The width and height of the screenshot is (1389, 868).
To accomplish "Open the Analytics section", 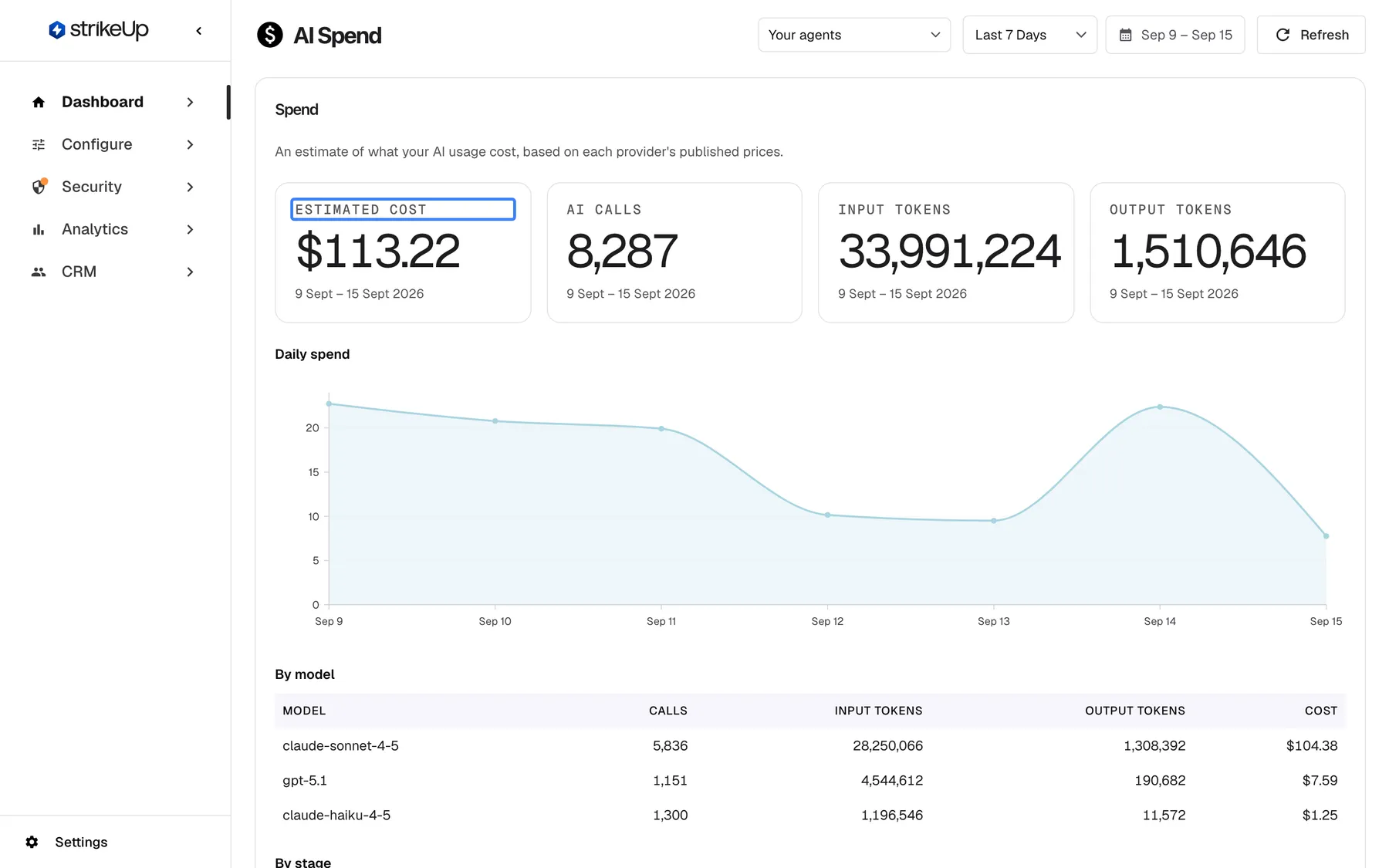I will tap(113, 229).
